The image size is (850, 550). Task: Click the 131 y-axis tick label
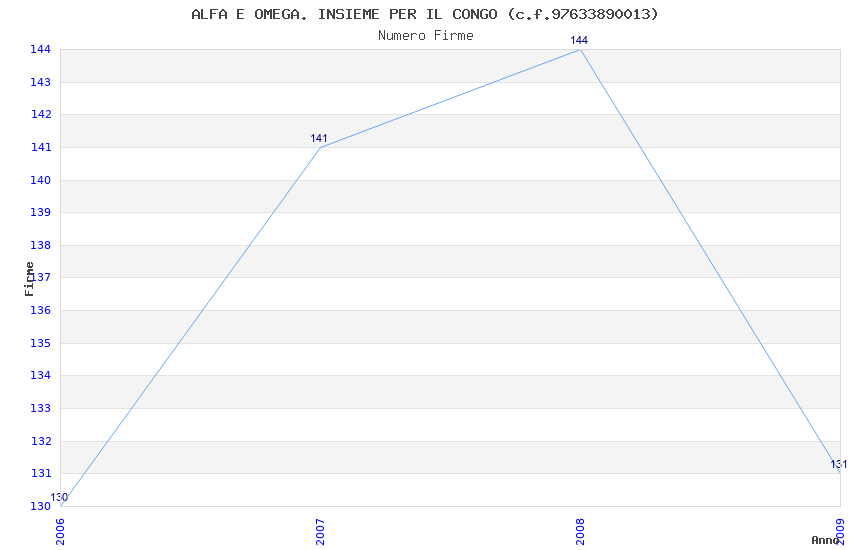[x=40, y=474]
